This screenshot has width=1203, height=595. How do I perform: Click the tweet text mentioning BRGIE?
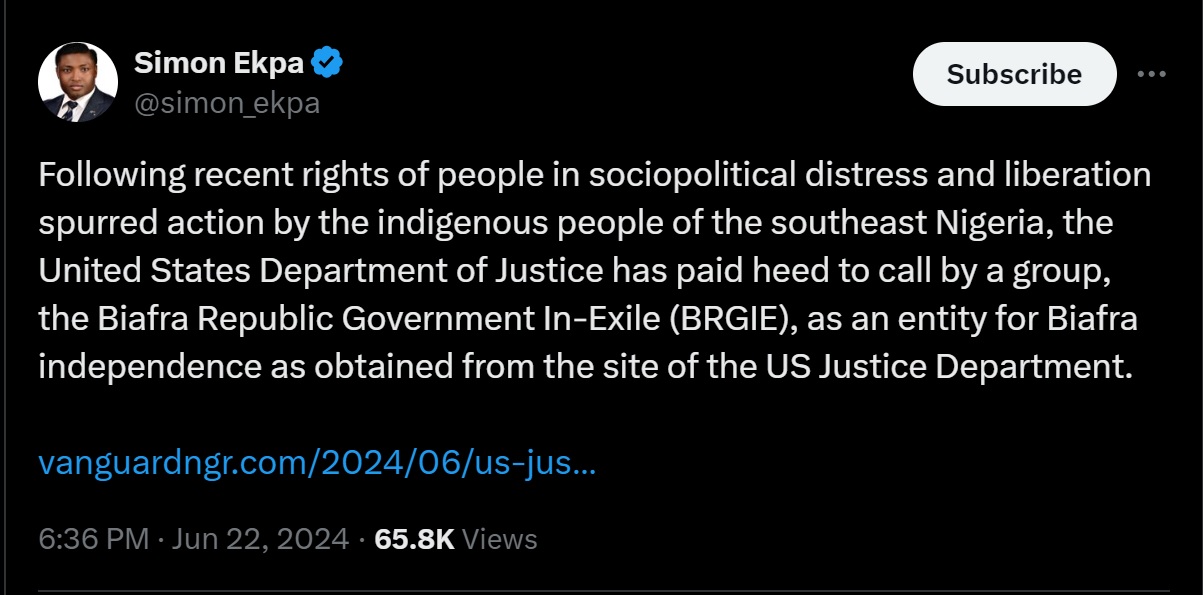coord(595,270)
